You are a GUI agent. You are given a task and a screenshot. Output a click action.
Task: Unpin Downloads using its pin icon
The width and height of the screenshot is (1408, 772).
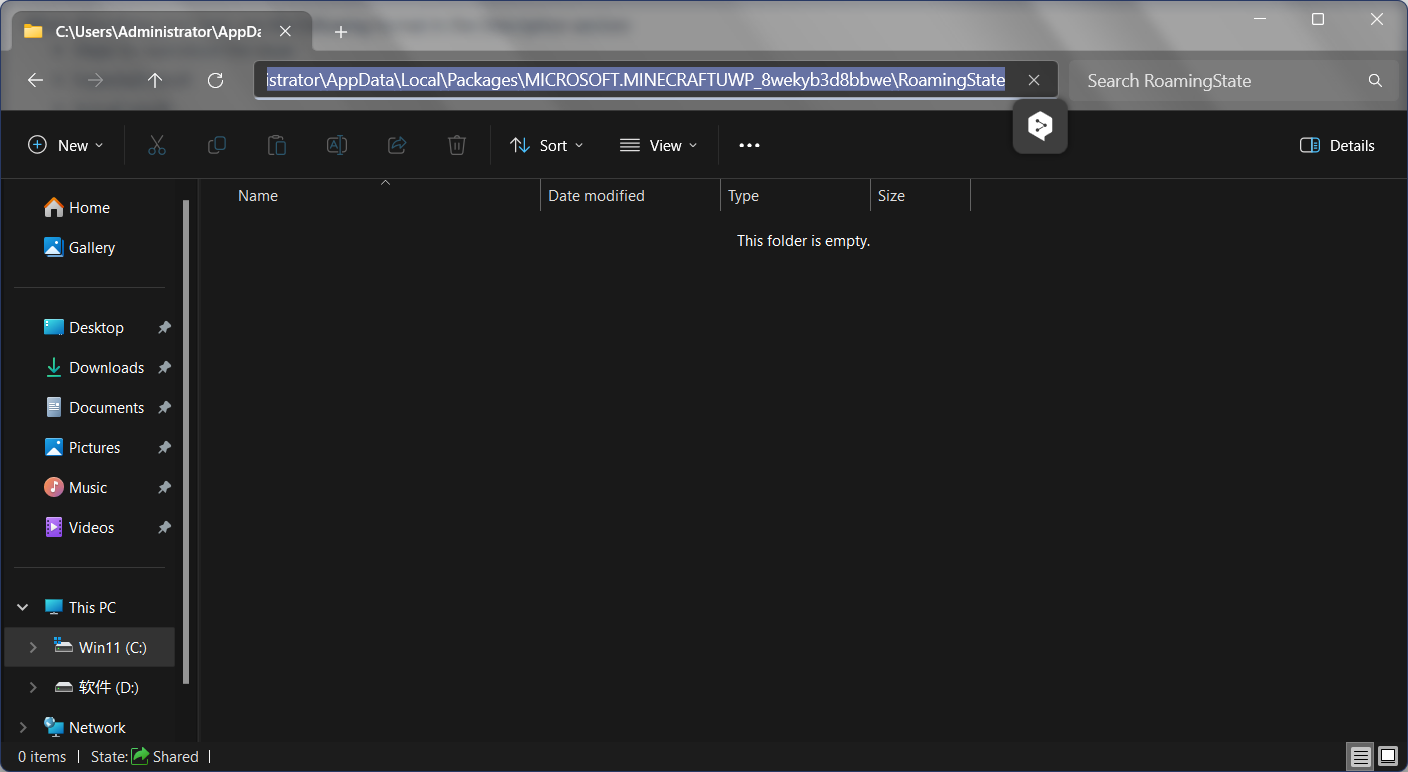164,367
